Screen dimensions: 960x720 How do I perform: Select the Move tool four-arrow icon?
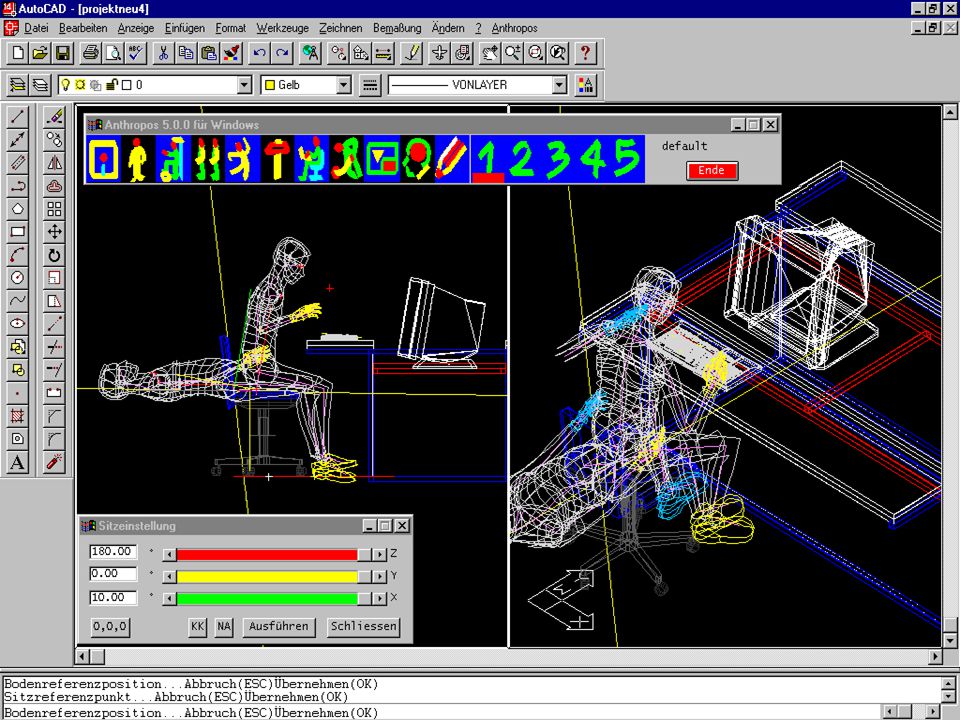[x=54, y=231]
